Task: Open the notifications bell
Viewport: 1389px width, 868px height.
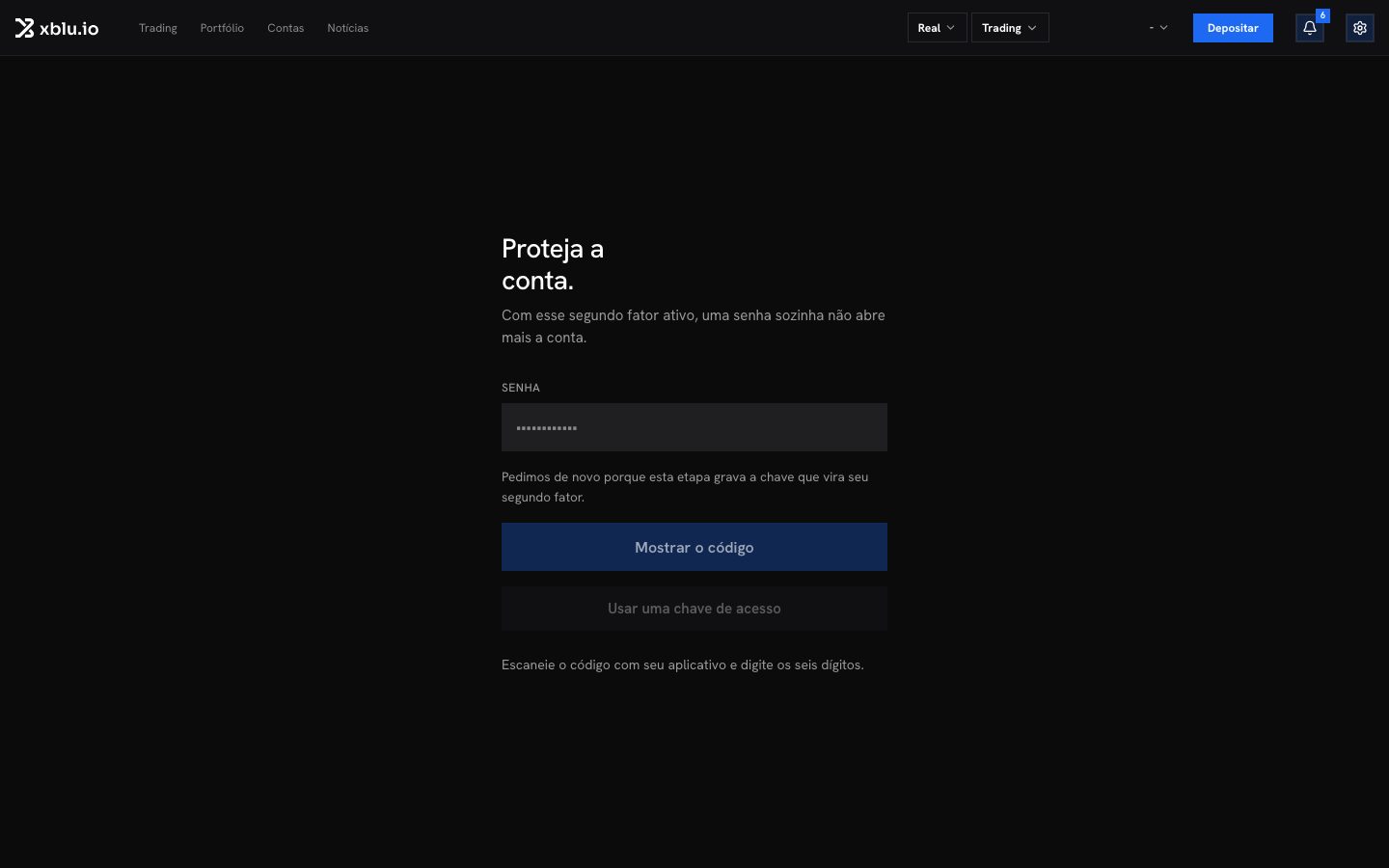Action: (x=1310, y=28)
